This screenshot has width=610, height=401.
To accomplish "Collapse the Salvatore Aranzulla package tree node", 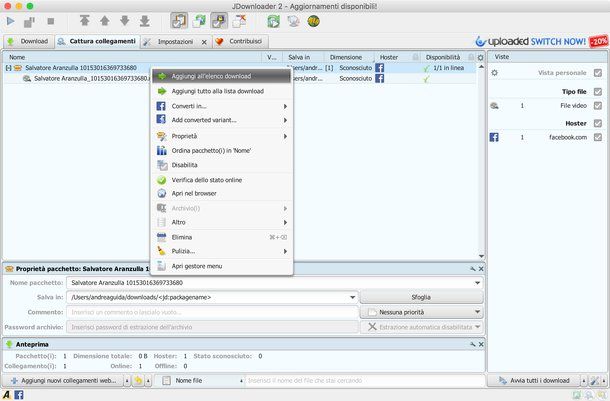I will pyautogui.click(x=8, y=68).
